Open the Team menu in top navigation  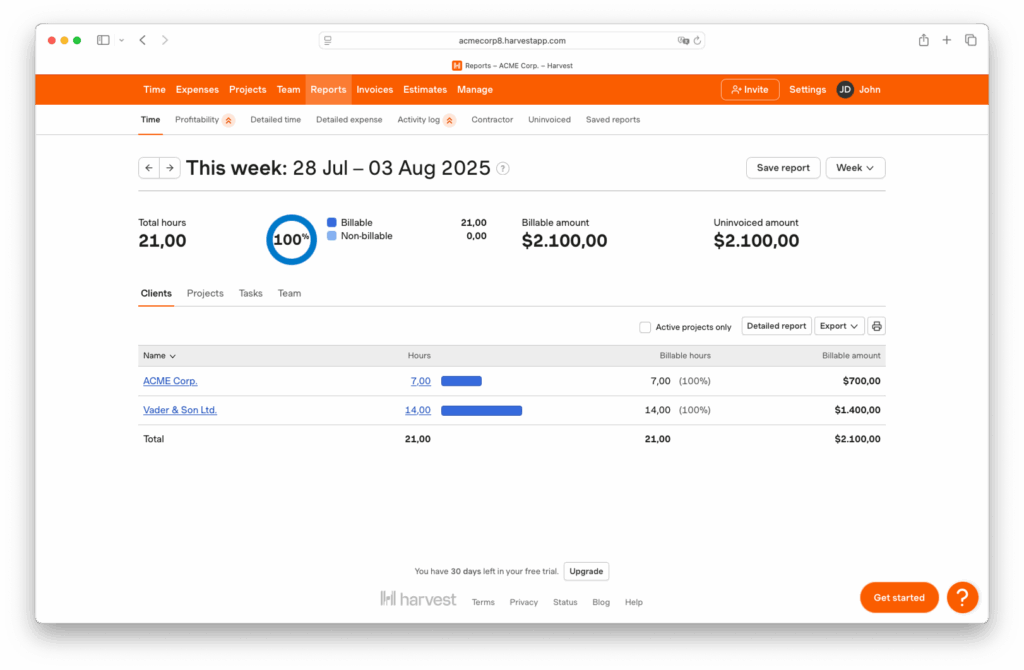tap(288, 89)
